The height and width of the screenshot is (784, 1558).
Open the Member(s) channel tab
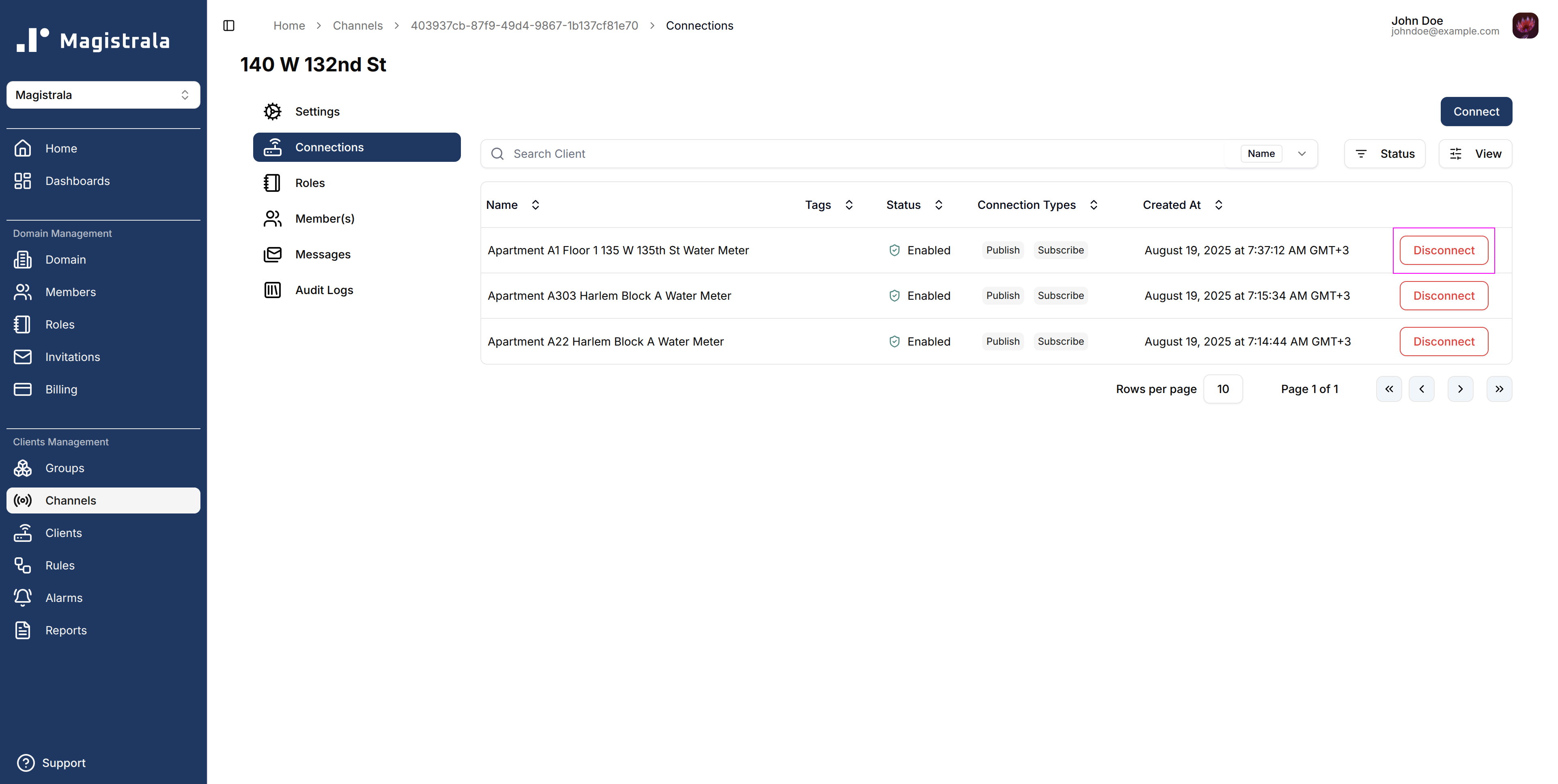pyautogui.click(x=324, y=219)
